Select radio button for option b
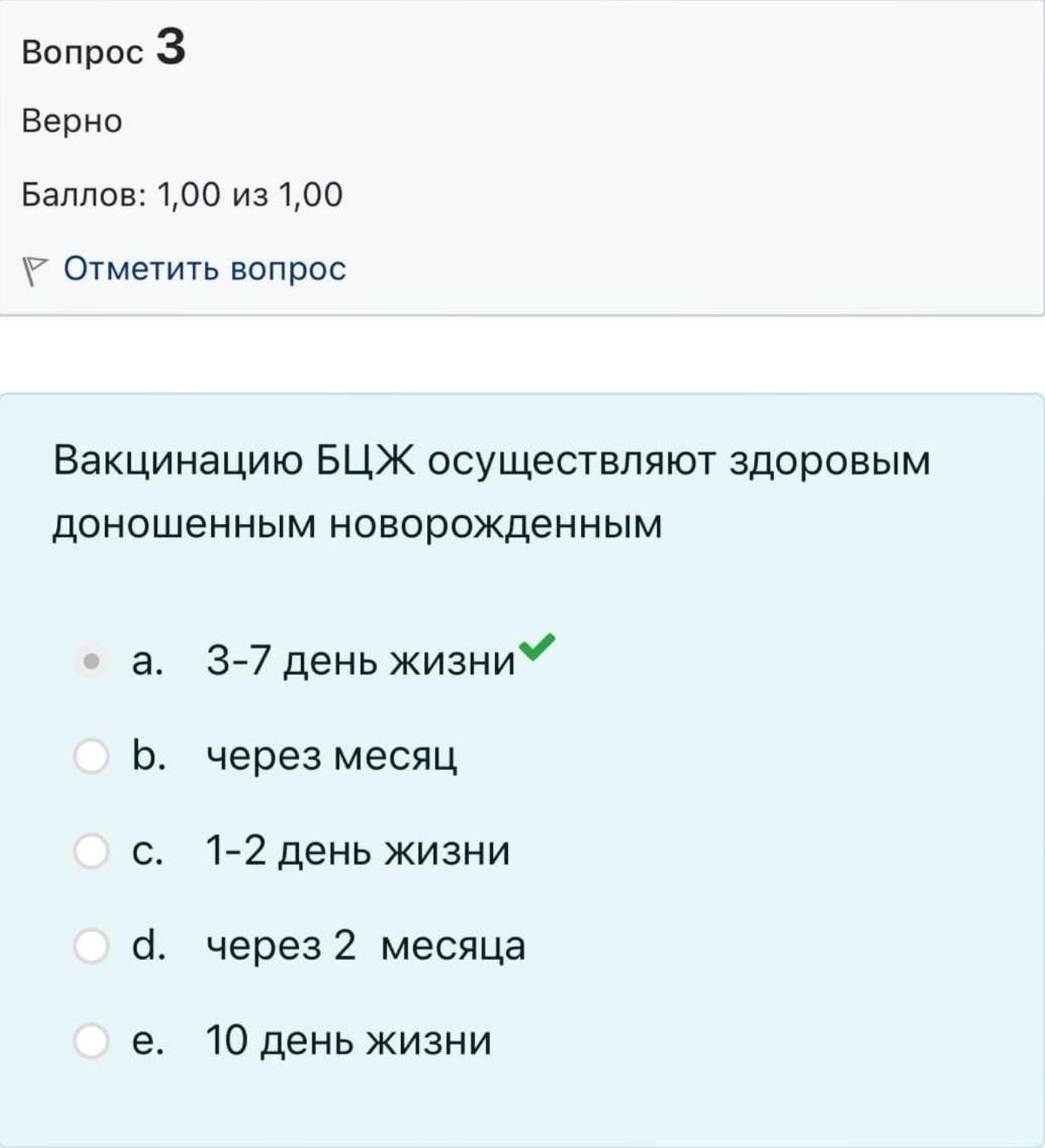1045x1148 pixels. [91, 756]
